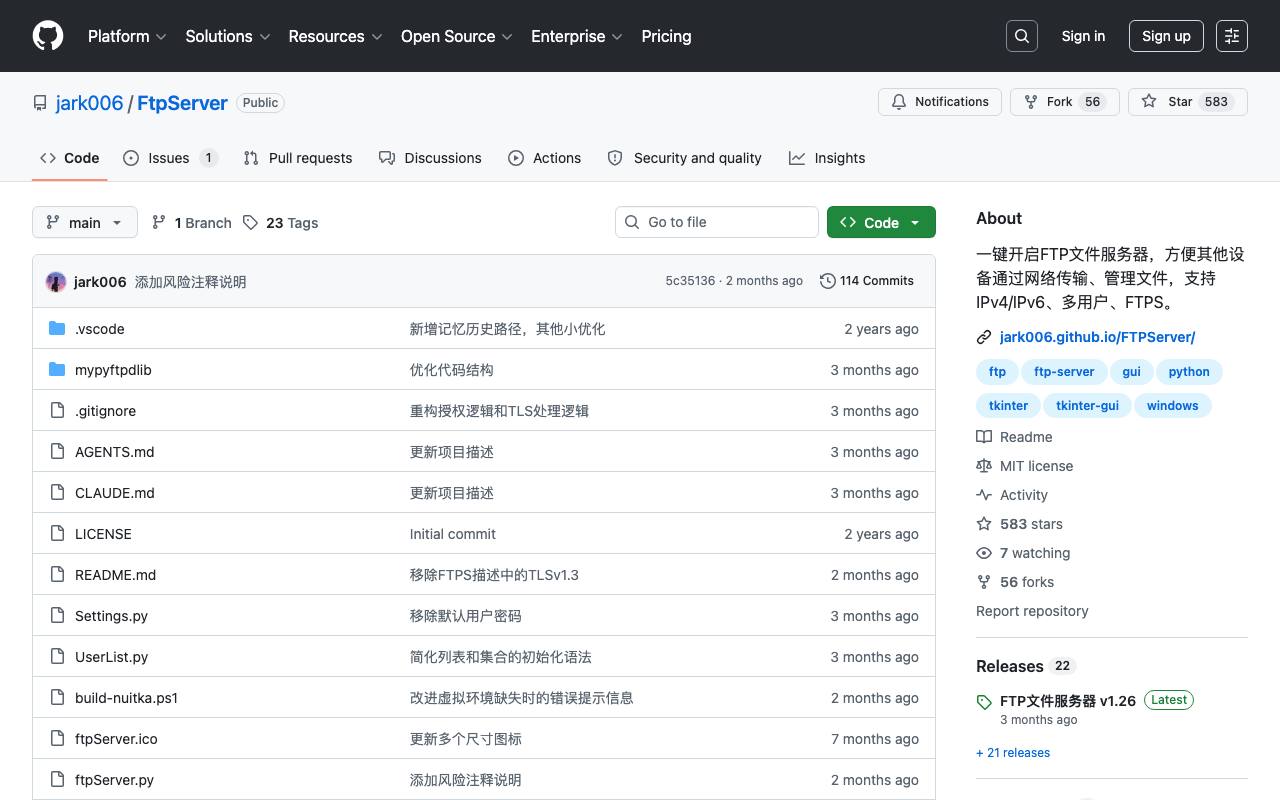The image size is (1280, 800).
Task: Open the AGENTS.md file
Action: (x=115, y=452)
